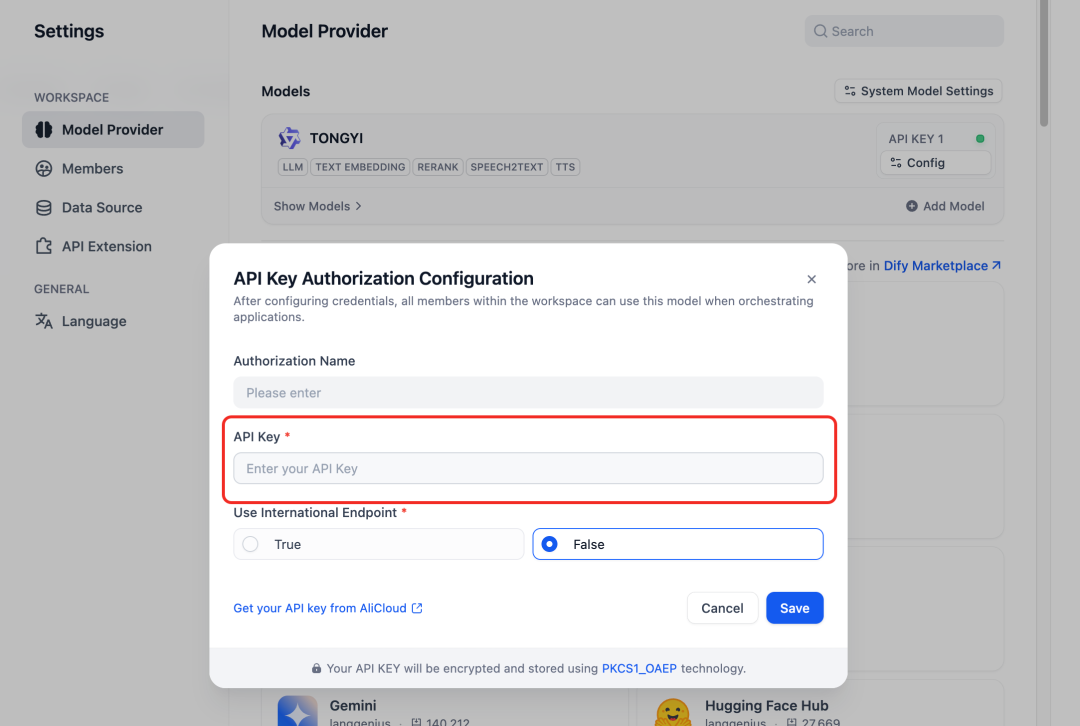
Task: Open System Model Settings
Action: click(918, 91)
